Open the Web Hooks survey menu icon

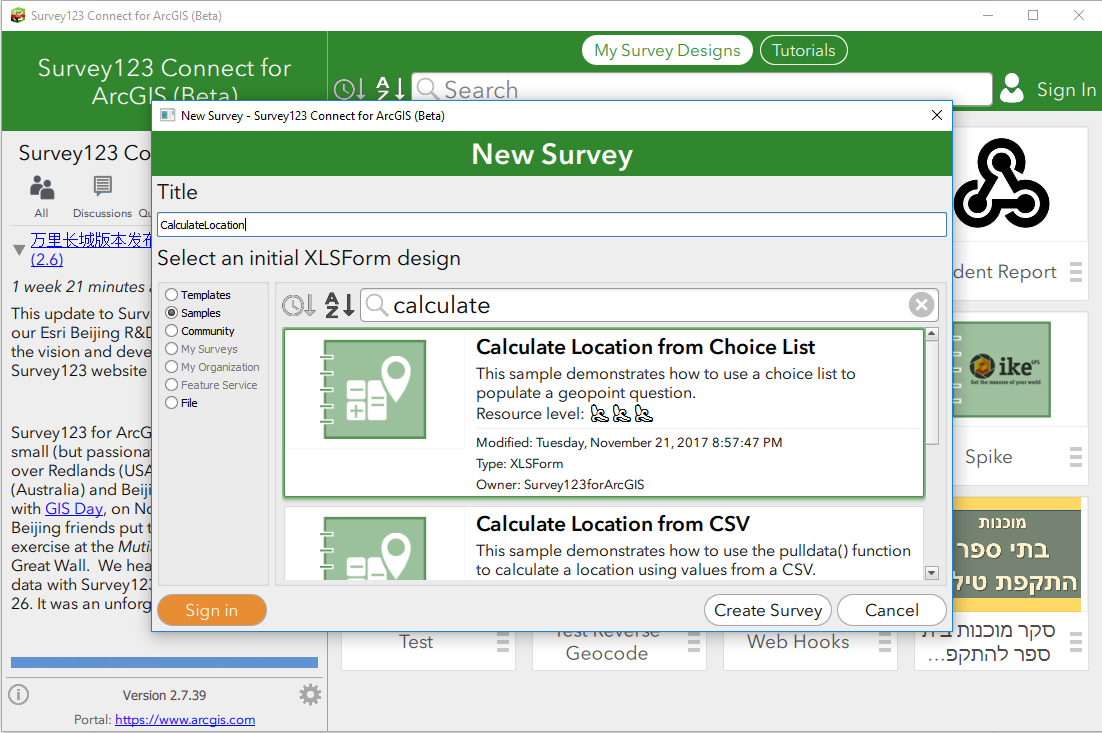coord(885,641)
